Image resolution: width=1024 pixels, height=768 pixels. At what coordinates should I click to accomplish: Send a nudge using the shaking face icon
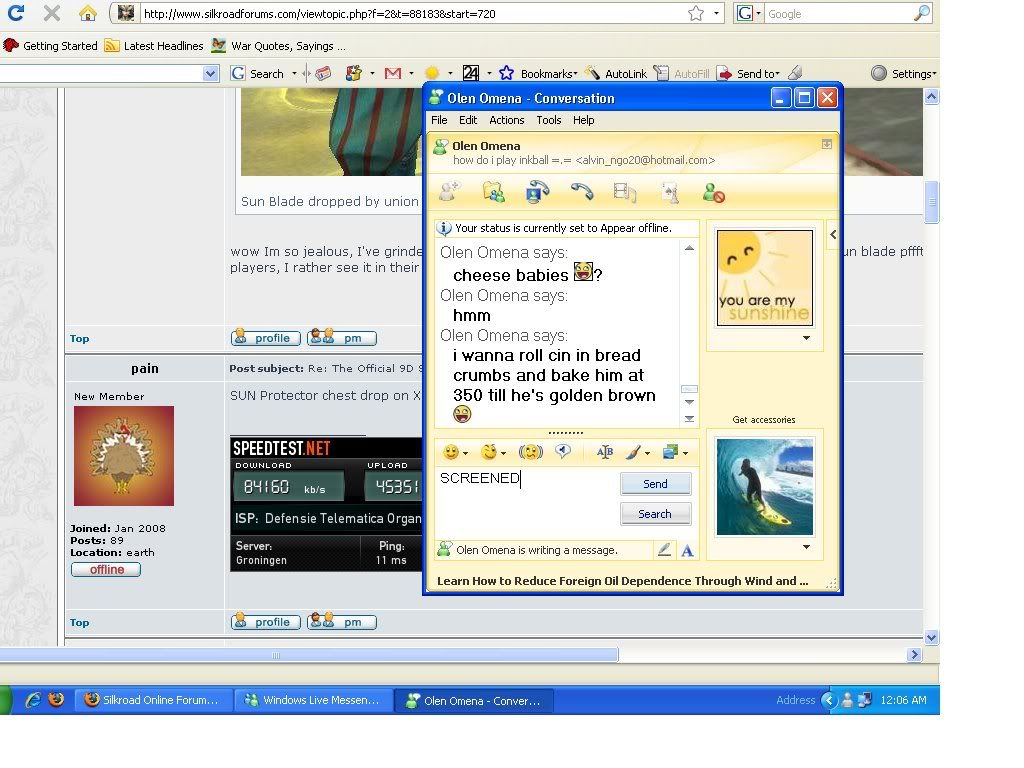pos(530,452)
